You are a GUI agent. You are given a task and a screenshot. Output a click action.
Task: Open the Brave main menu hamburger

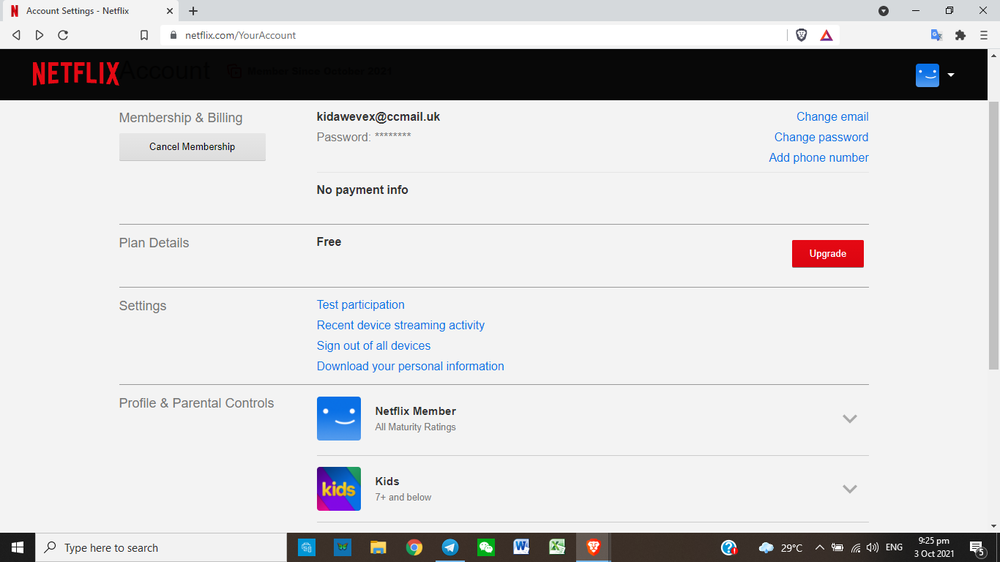pyautogui.click(x=984, y=35)
